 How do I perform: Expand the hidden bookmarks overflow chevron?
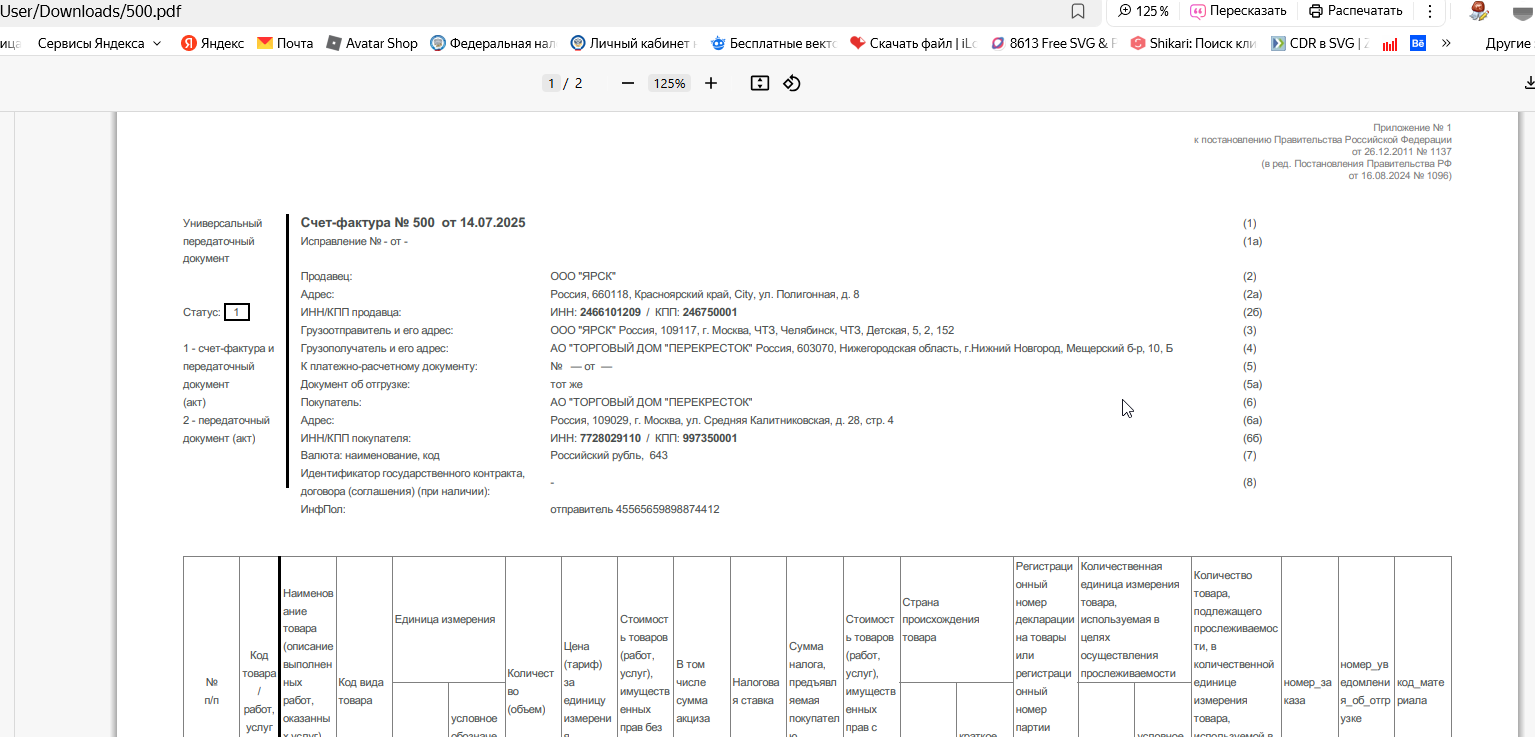pyautogui.click(x=1446, y=43)
